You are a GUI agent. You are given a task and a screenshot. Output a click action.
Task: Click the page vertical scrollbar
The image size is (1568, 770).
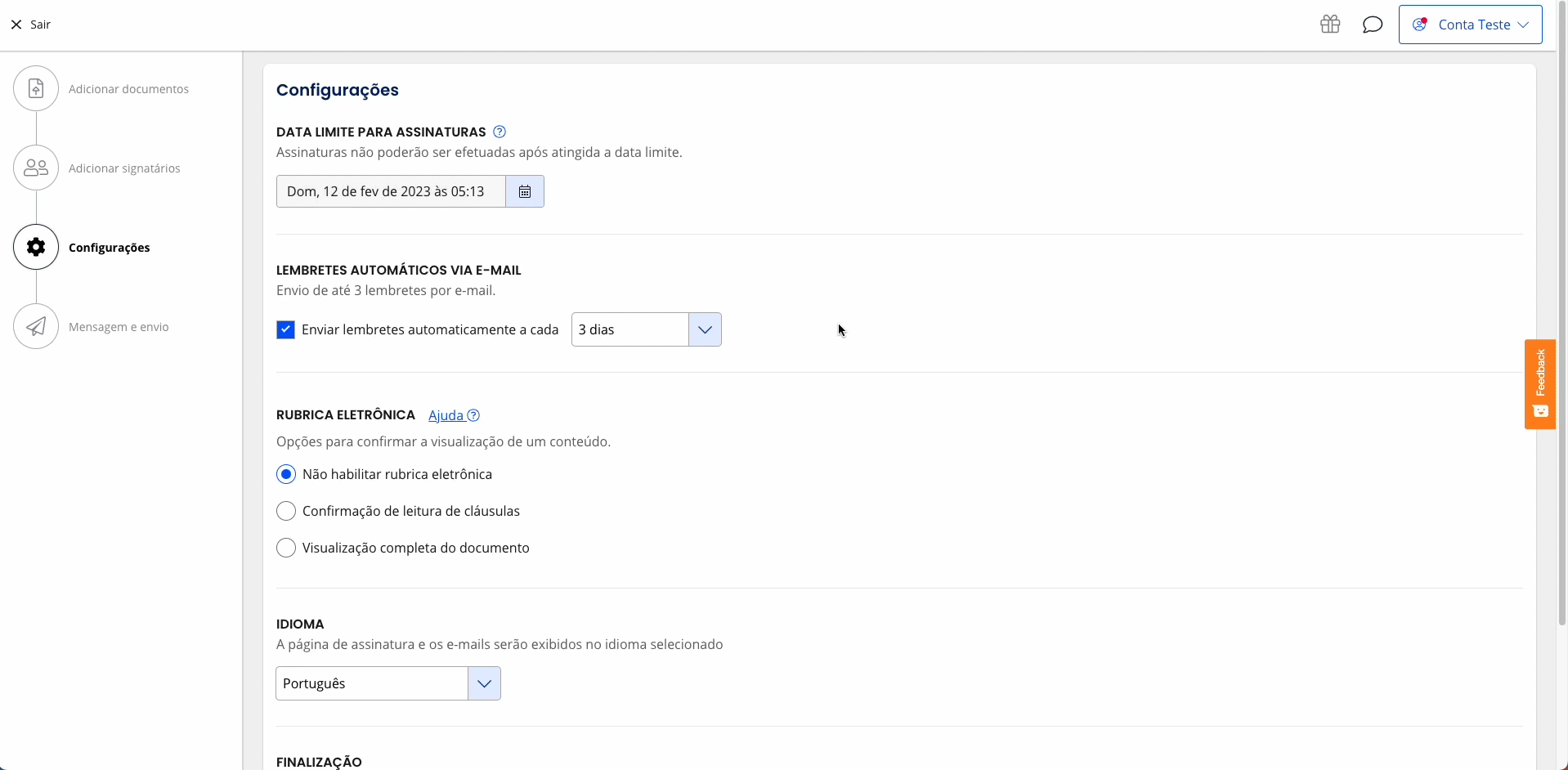(x=1562, y=315)
